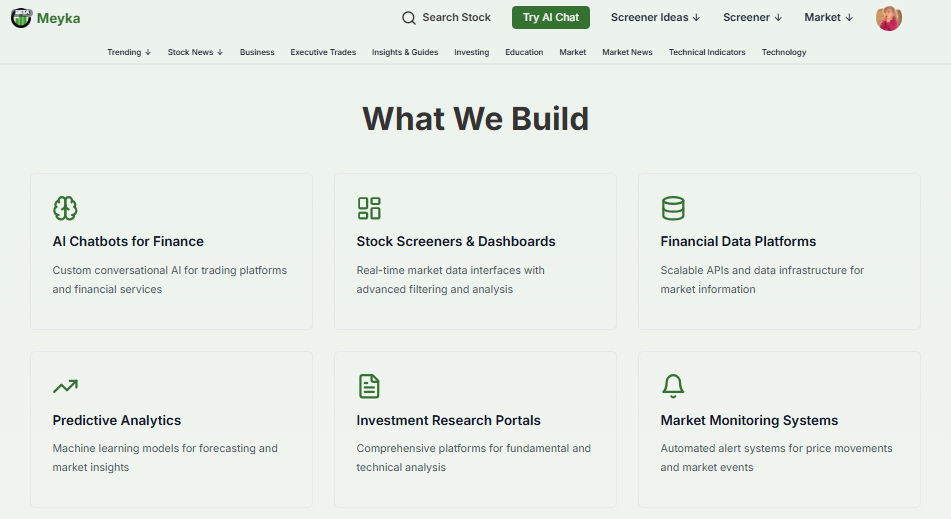Screen dimensions: 951x519
Task: Click the Market Monitoring Systems heading
Action: [x=749, y=420]
